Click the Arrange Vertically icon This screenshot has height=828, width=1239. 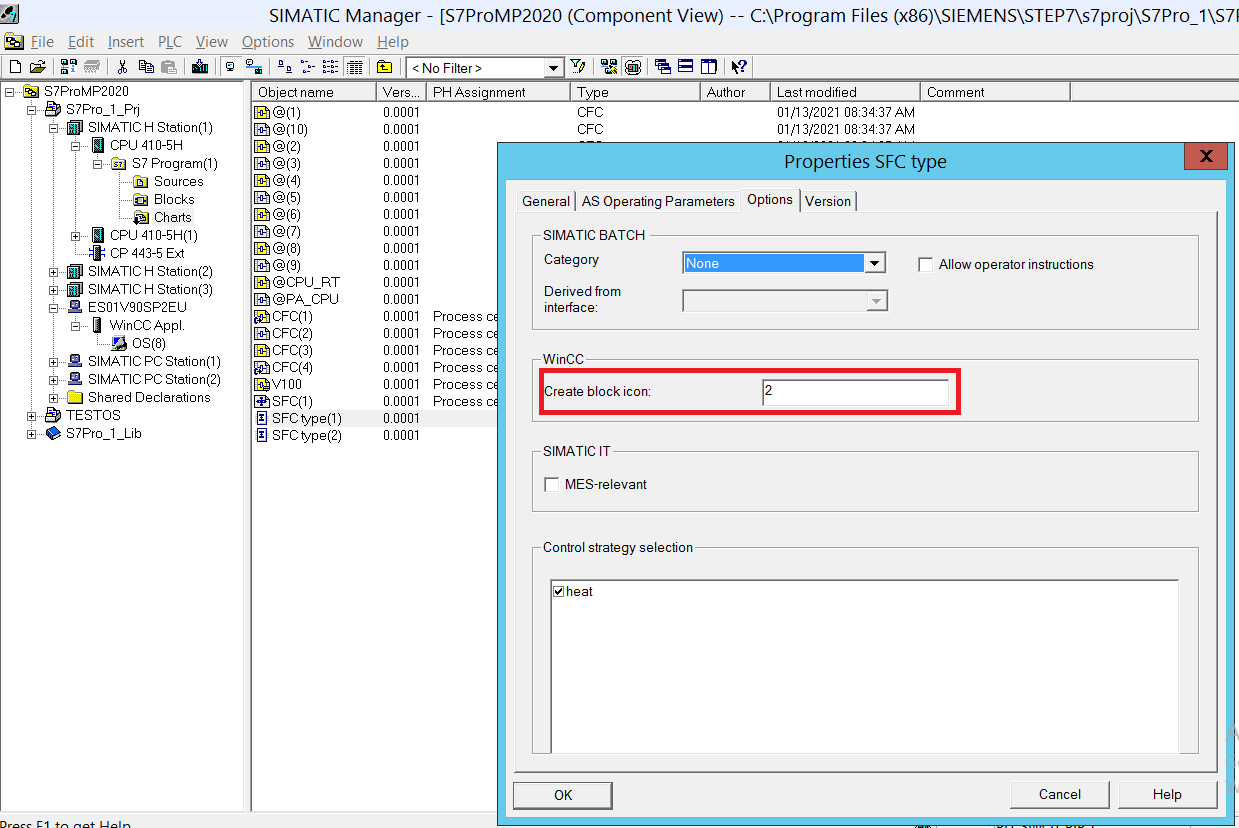(708, 67)
